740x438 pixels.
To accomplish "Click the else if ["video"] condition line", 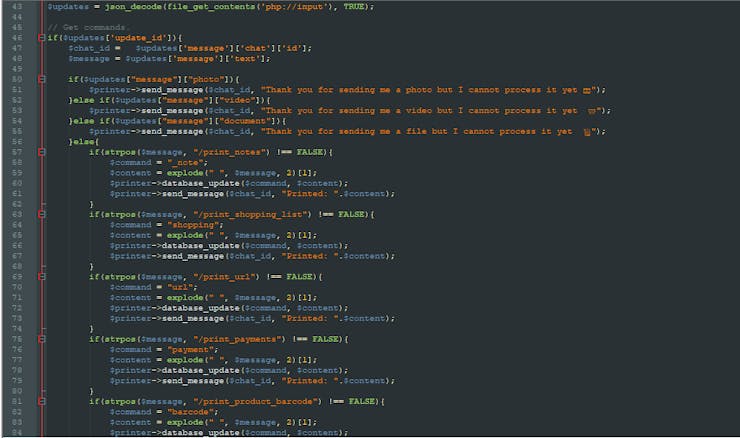I will [169, 100].
